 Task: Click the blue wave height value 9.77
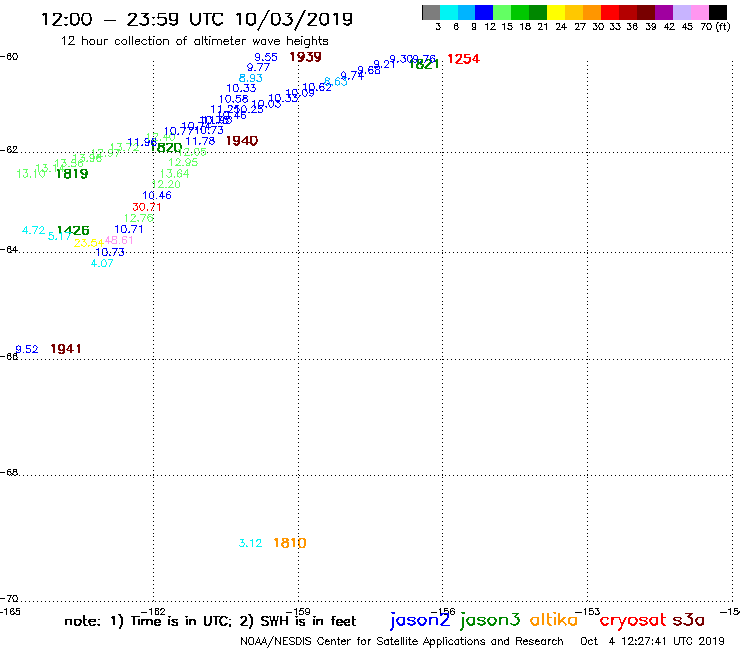click(258, 68)
